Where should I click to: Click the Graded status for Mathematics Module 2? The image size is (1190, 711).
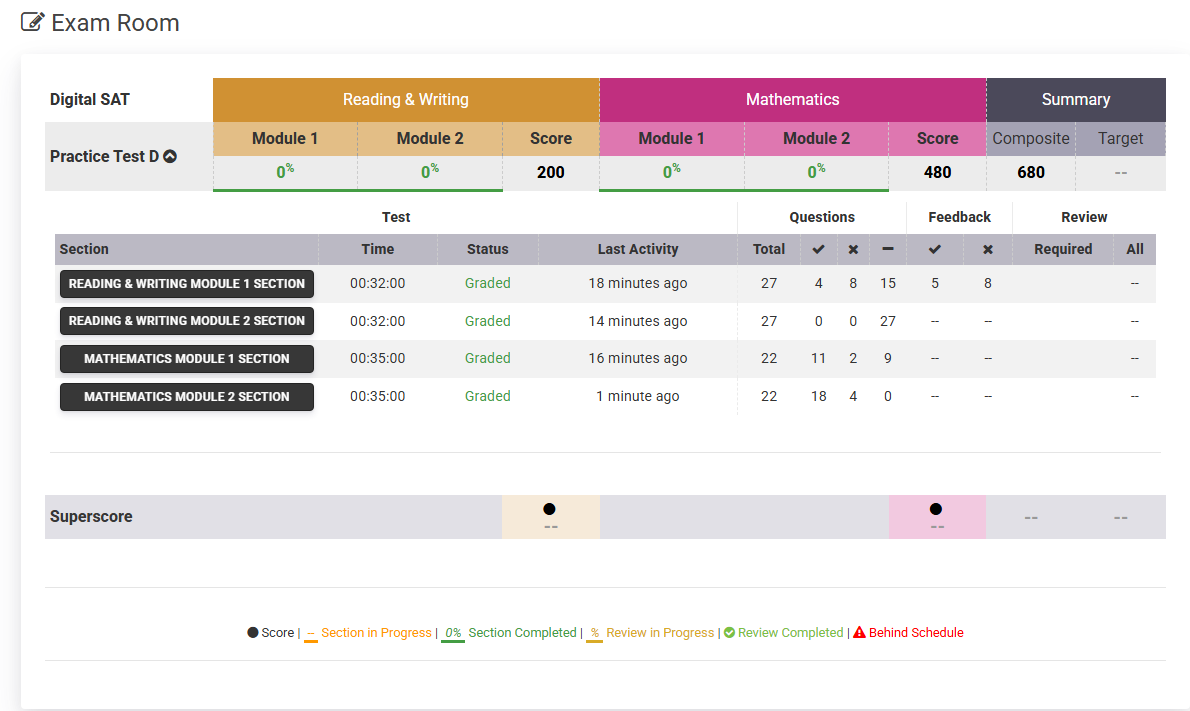click(487, 396)
